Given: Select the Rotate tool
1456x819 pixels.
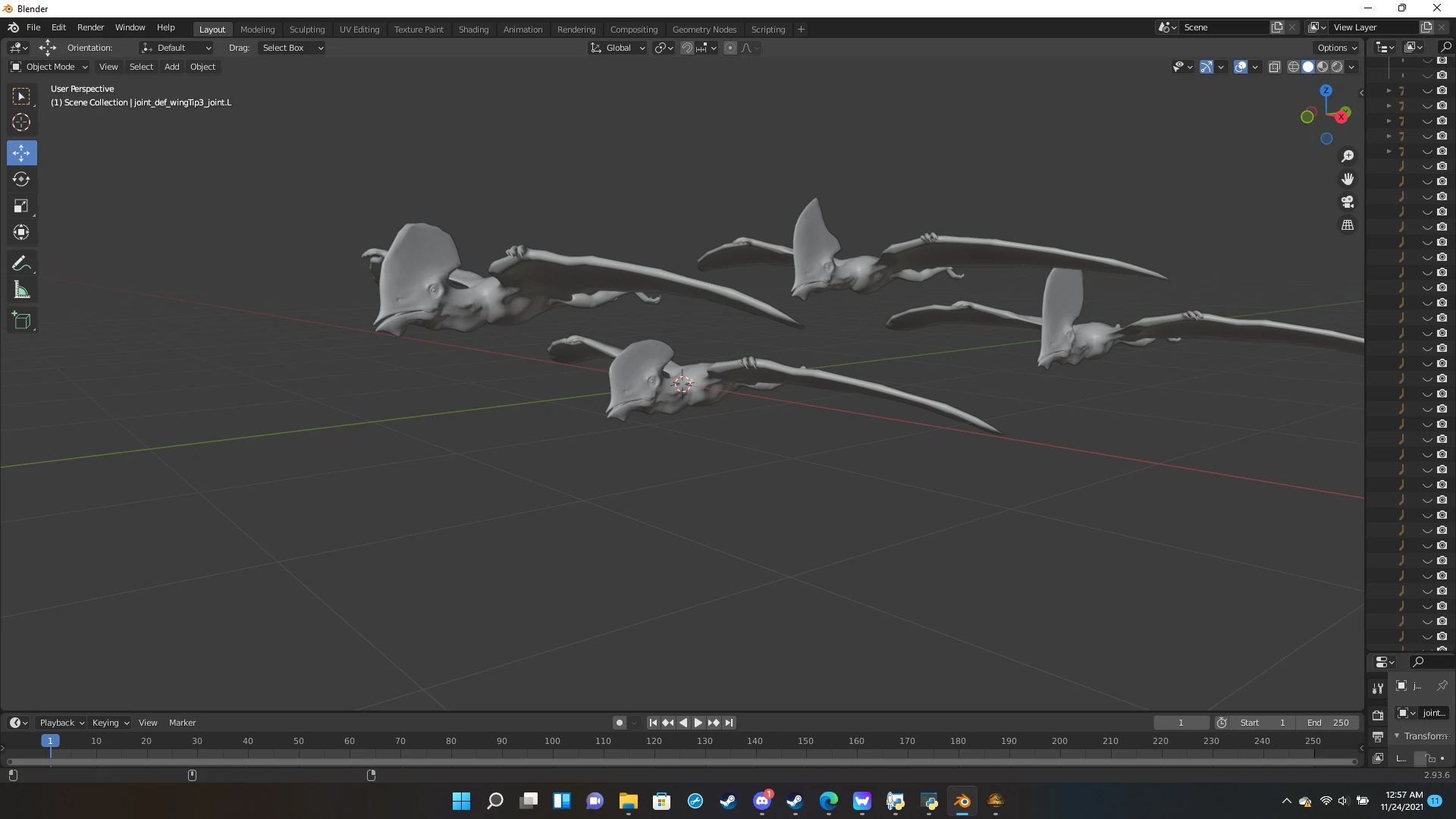Looking at the screenshot, I should point(21,180).
